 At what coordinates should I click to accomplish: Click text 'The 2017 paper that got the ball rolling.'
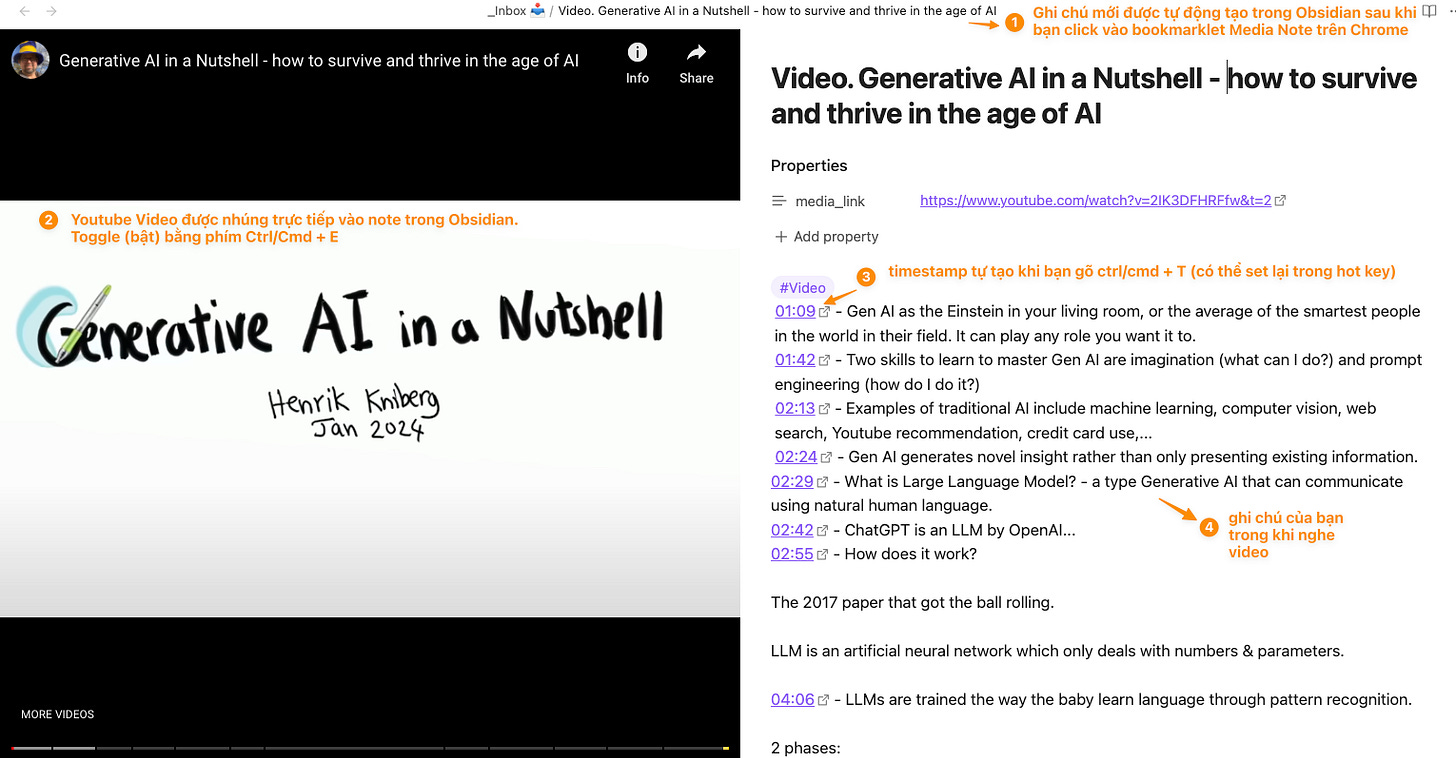pos(913,603)
